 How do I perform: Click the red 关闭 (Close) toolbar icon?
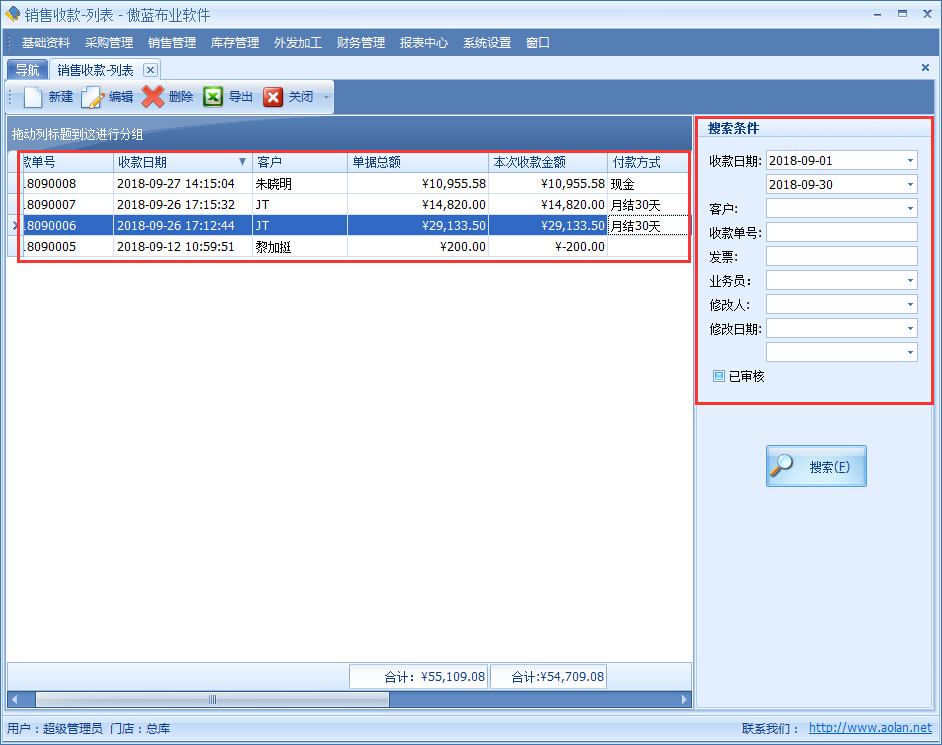[273, 97]
